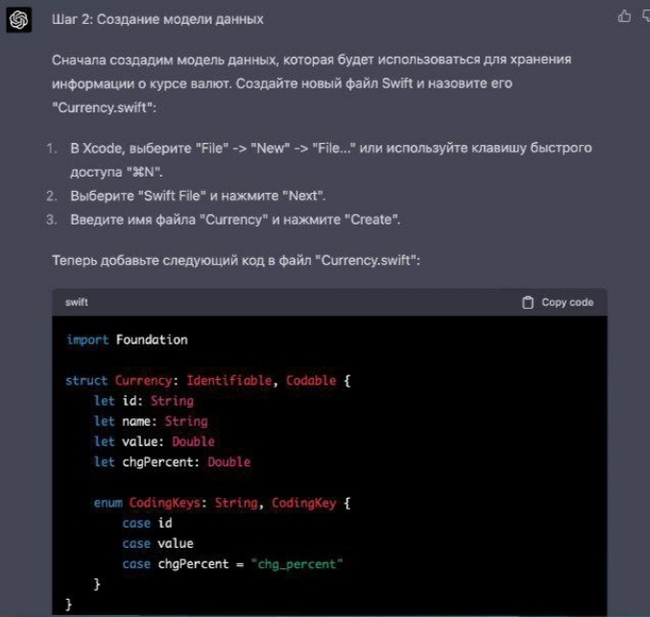
Task: Click the thumbs up feedback icon
Action: pyautogui.click(x=625, y=16)
